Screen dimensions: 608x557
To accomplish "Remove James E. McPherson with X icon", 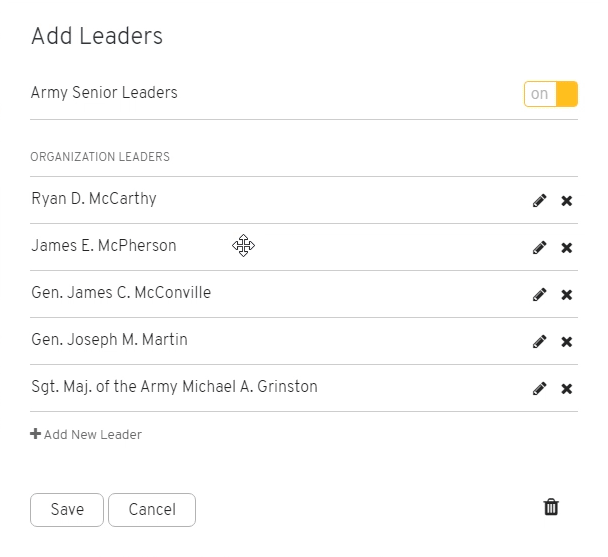I will [x=567, y=247].
